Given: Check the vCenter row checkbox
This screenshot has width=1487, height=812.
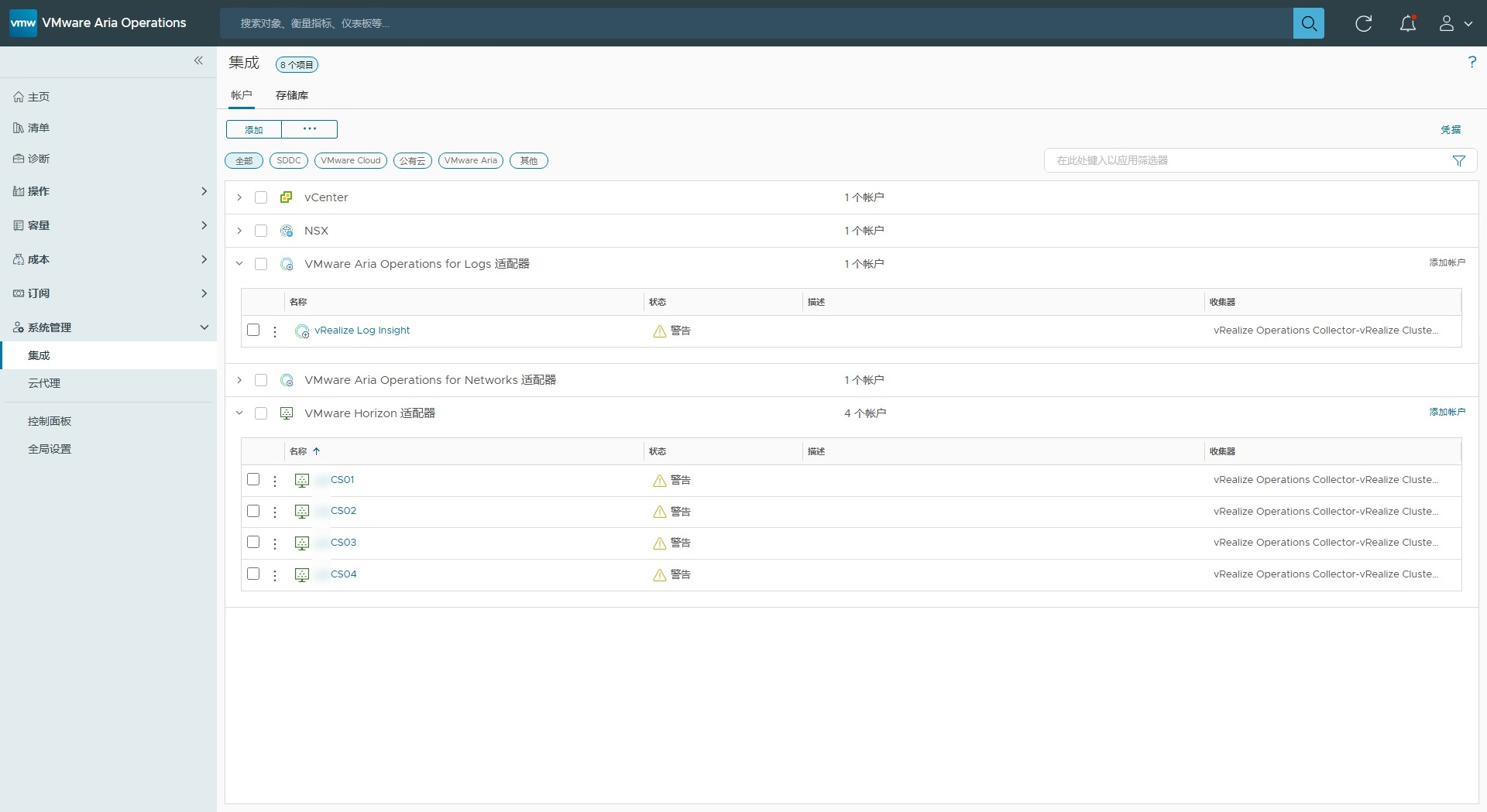Looking at the screenshot, I should 261,197.
